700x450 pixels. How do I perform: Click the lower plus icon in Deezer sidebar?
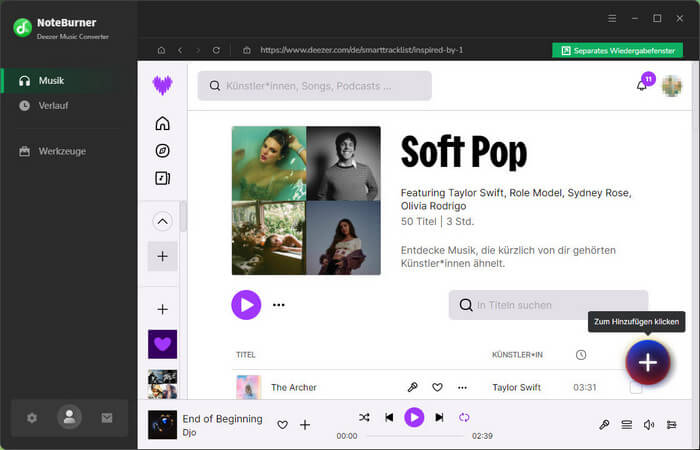click(162, 309)
